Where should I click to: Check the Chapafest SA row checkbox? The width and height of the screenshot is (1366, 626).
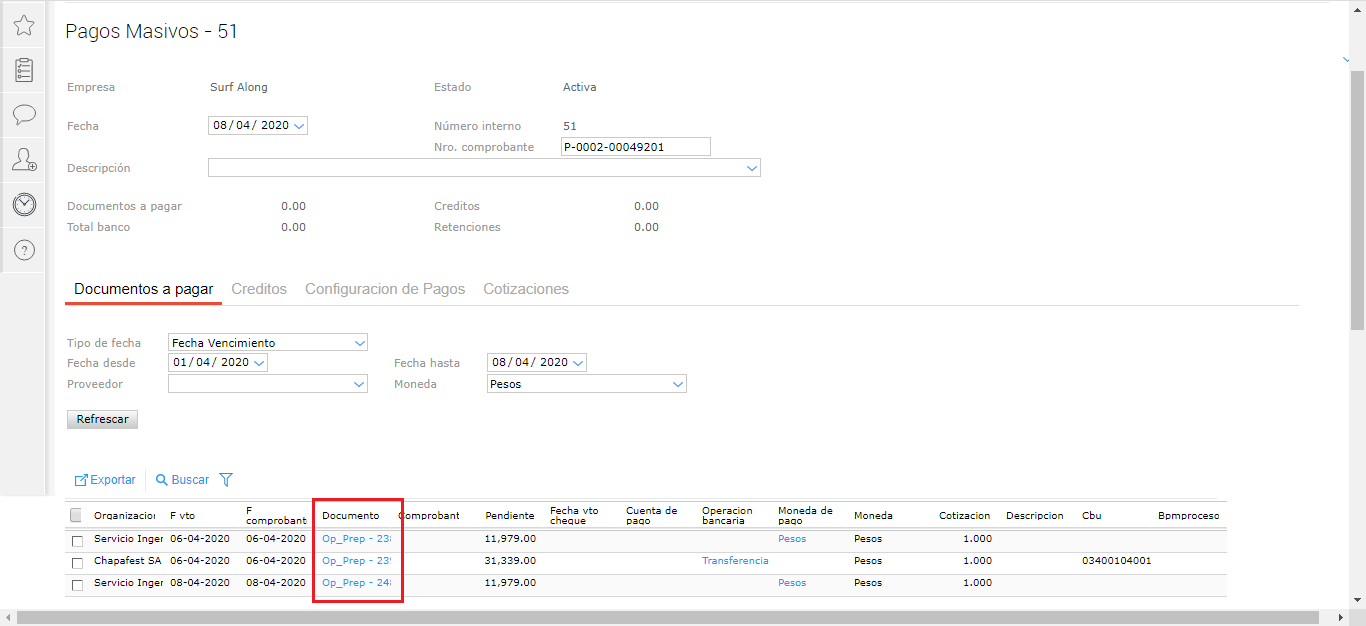point(78,562)
